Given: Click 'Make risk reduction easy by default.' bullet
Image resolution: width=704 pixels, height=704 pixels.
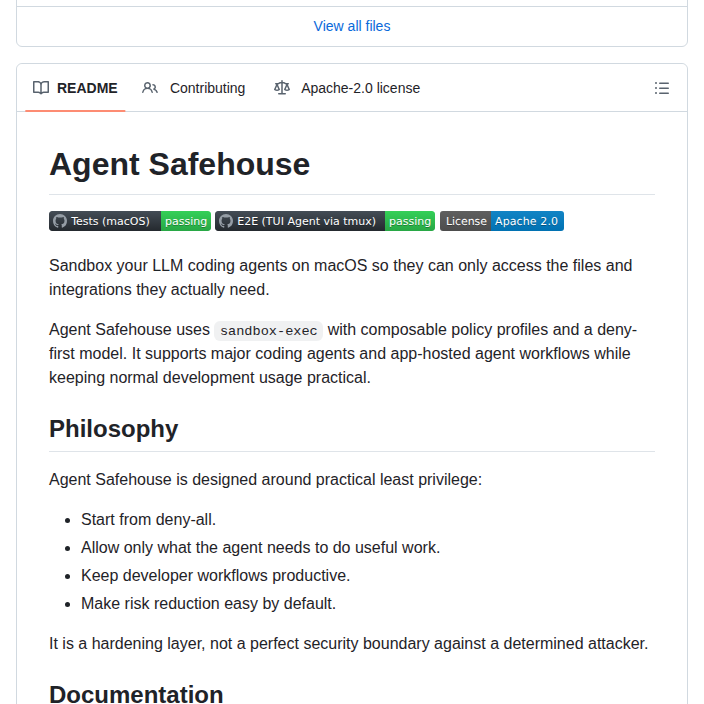Looking at the screenshot, I should [x=208, y=603].
